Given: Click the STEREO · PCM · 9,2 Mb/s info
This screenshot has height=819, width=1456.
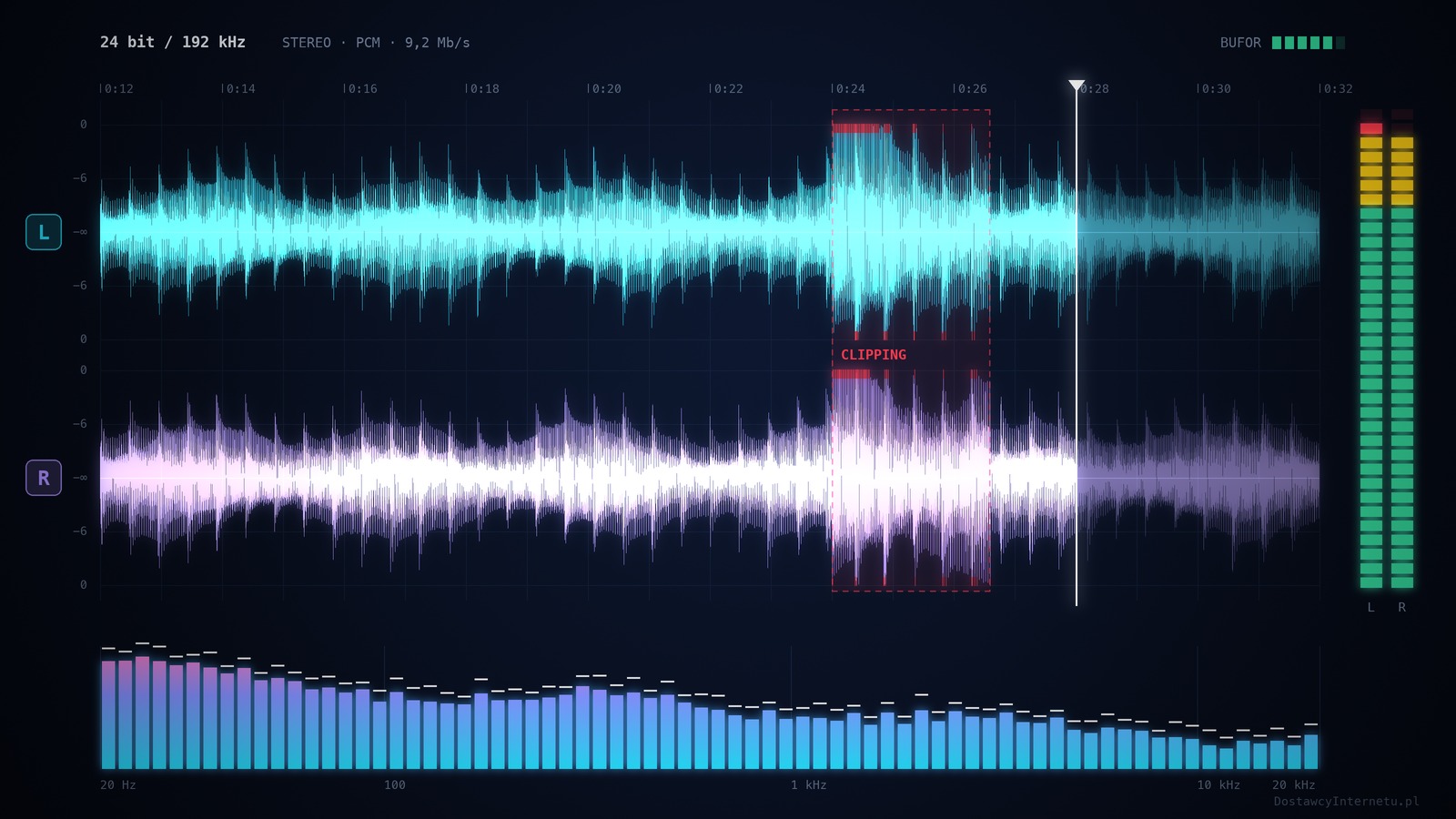Looking at the screenshot, I should tap(376, 43).
